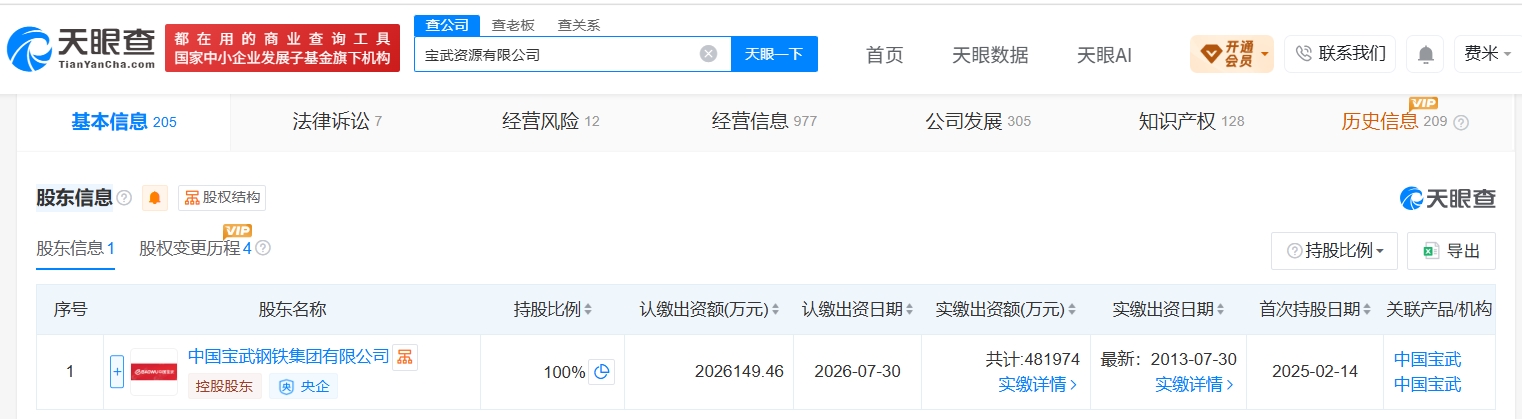Switch to 经营风险 tab
Screen dimensions: 1522x419
pyautogui.click(x=551, y=122)
